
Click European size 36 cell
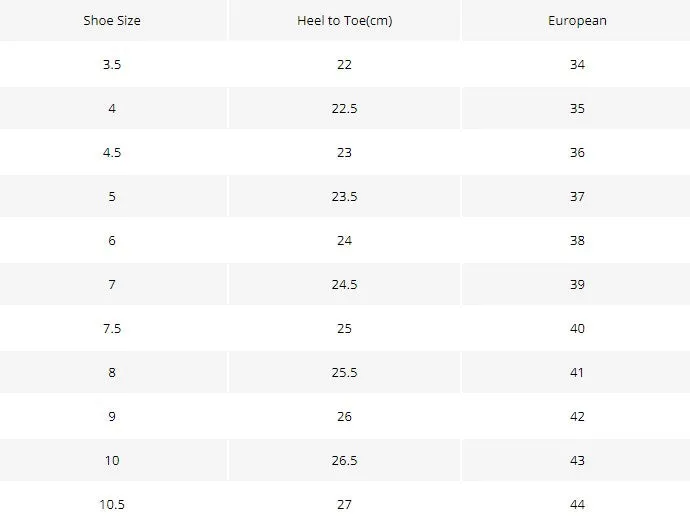[x=577, y=152]
